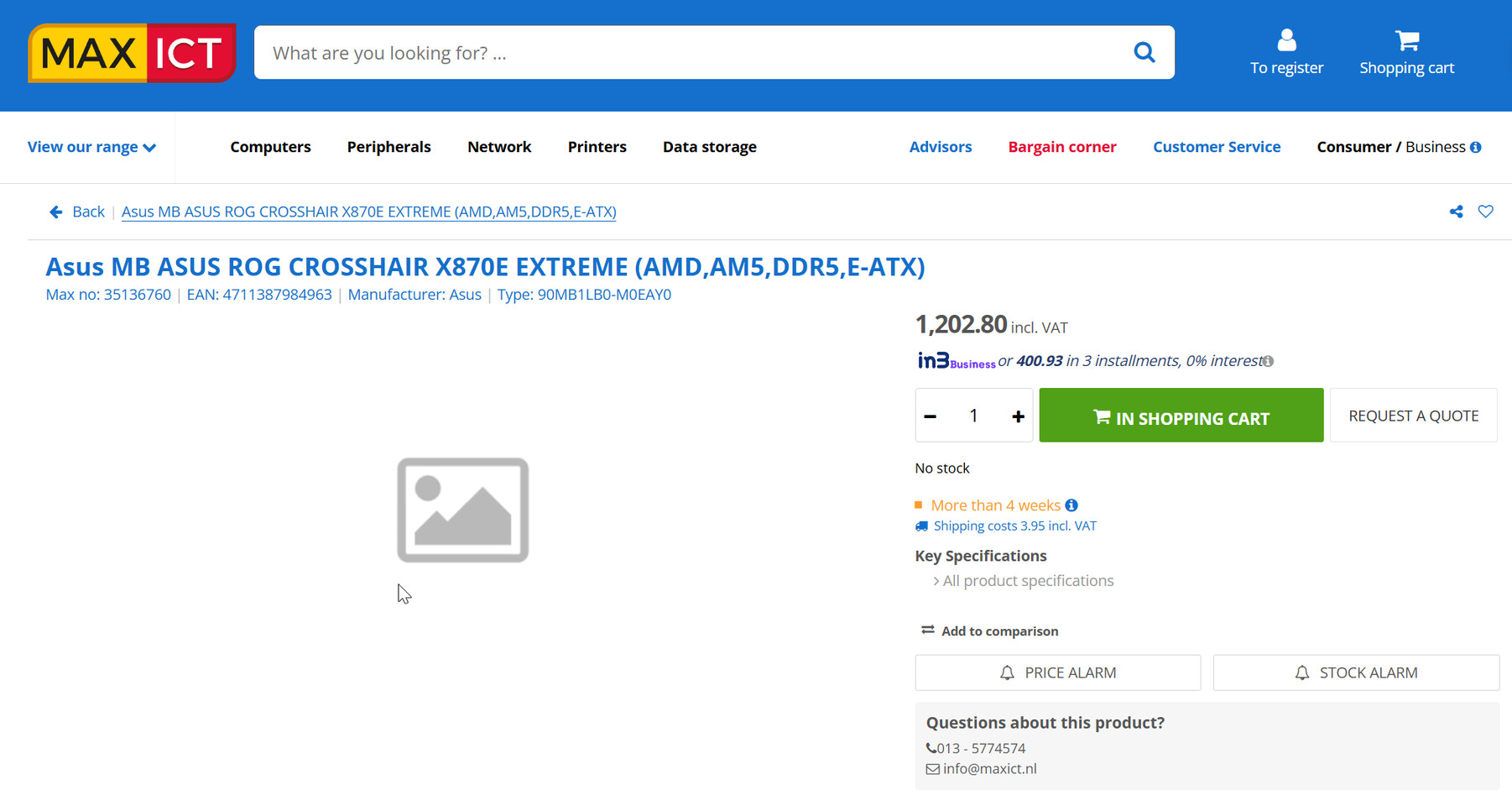The image size is (1512, 806).
Task: Click the Back arrow icon
Action: tap(56, 212)
